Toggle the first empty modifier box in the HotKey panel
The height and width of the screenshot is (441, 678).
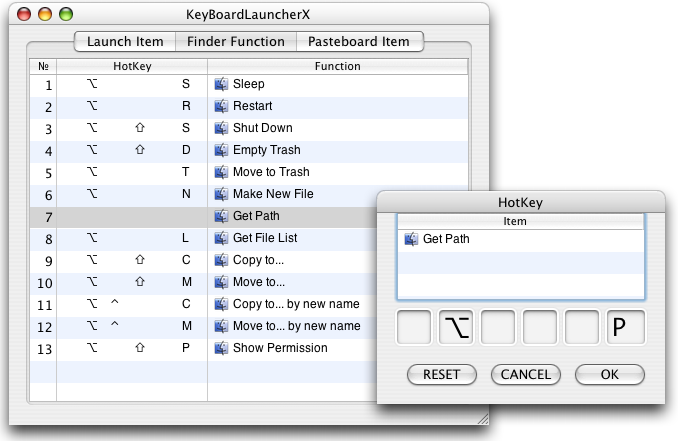click(414, 327)
